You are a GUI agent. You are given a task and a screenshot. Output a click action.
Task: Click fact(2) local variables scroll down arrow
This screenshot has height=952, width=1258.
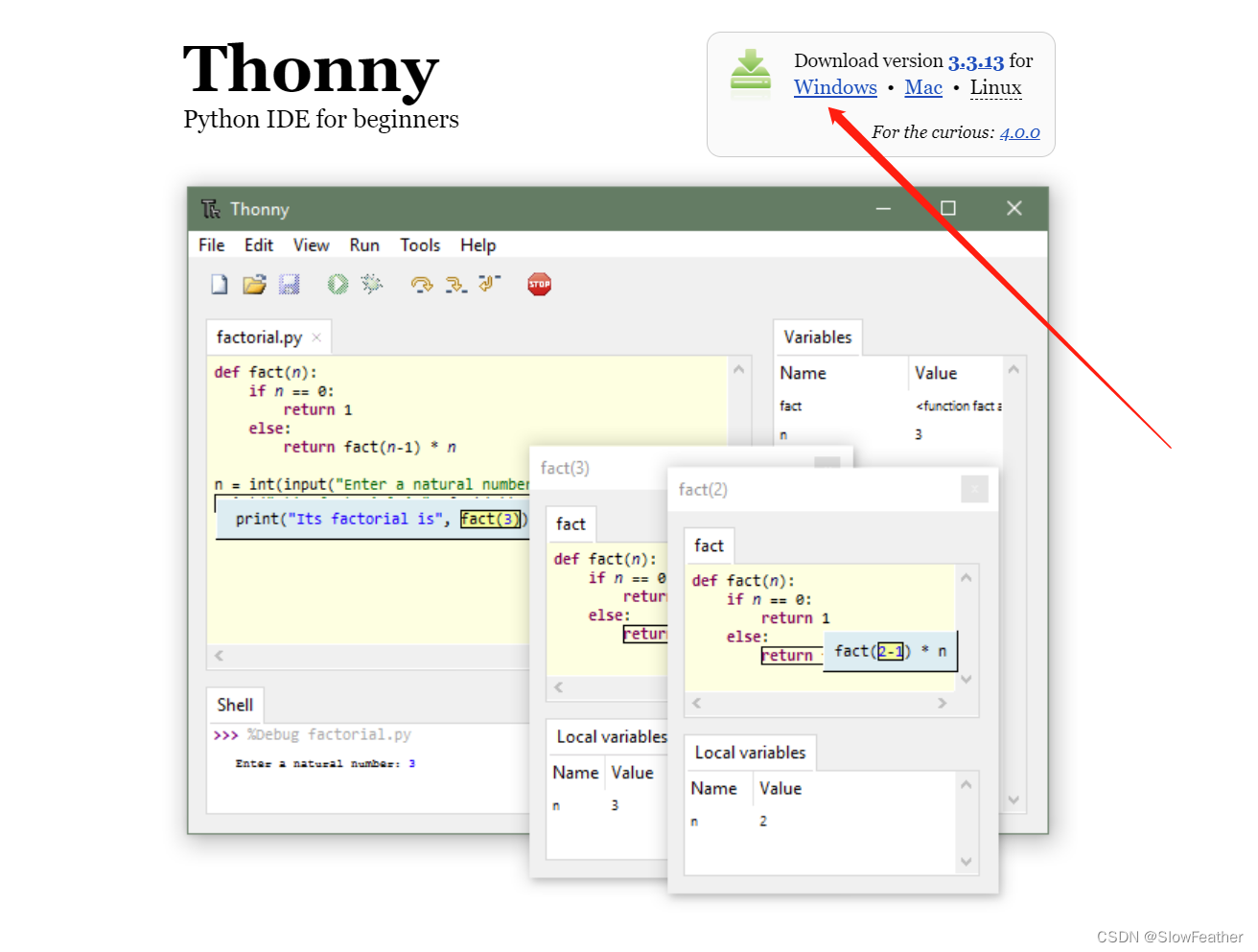tap(967, 862)
